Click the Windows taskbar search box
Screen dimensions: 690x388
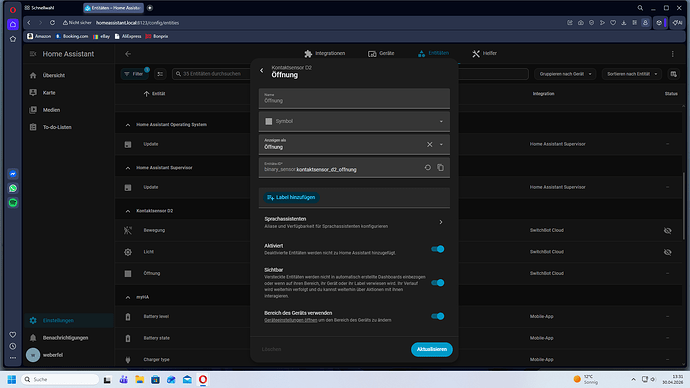tap(60, 379)
